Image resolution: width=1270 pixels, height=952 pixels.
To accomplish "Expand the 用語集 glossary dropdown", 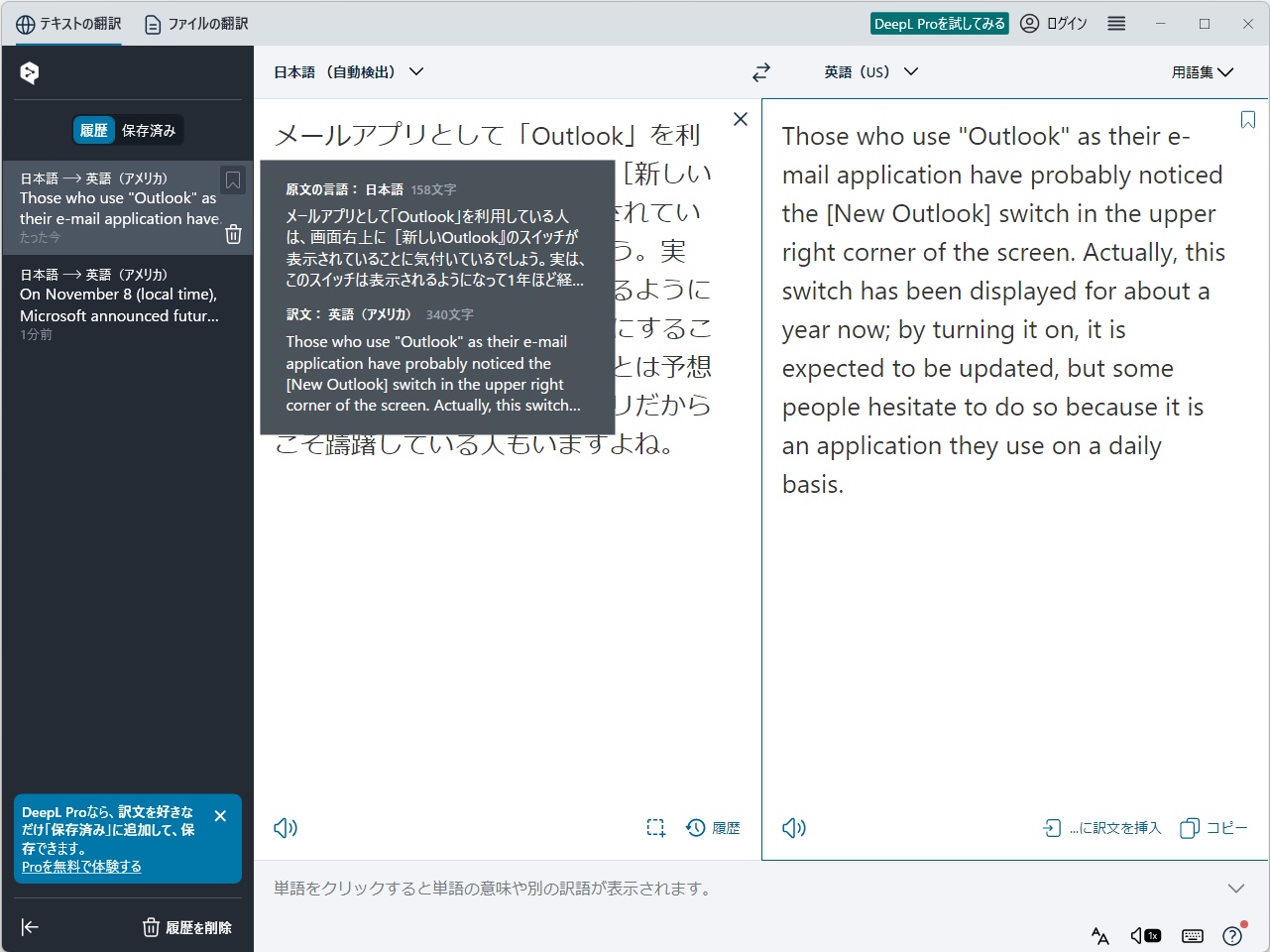I will pos(1202,71).
